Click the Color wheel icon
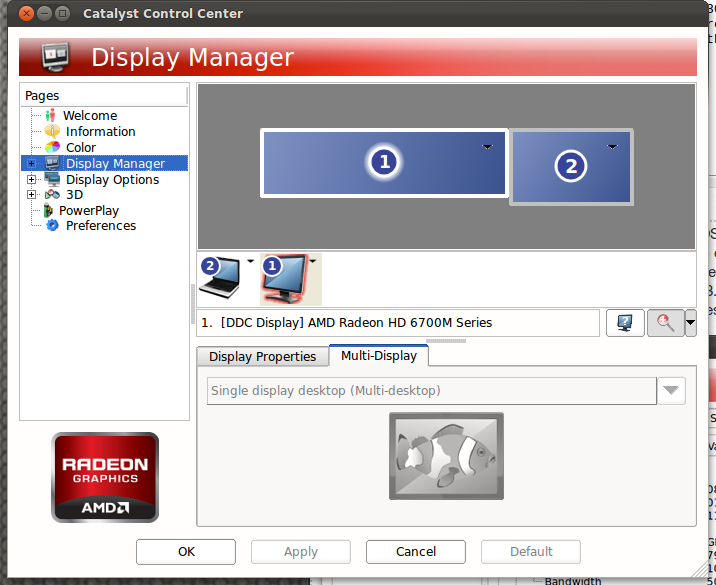Image resolution: width=716 pixels, height=585 pixels. click(x=52, y=147)
